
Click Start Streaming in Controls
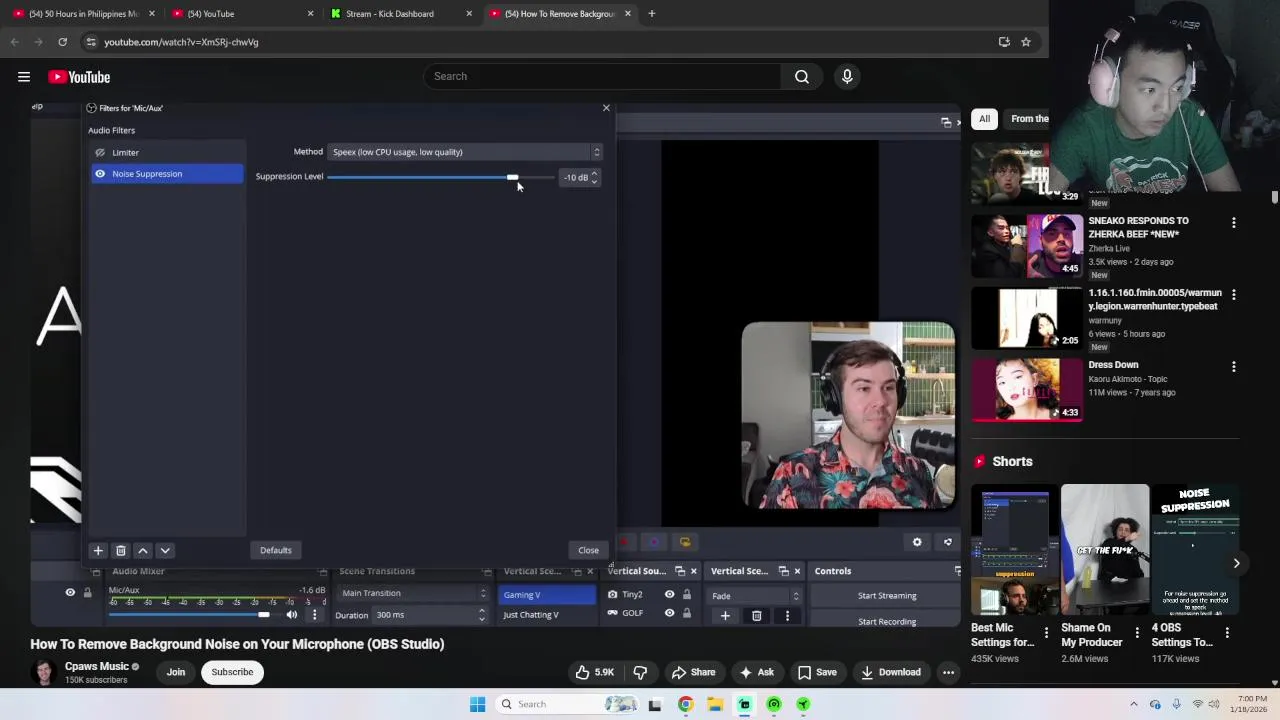click(886, 596)
